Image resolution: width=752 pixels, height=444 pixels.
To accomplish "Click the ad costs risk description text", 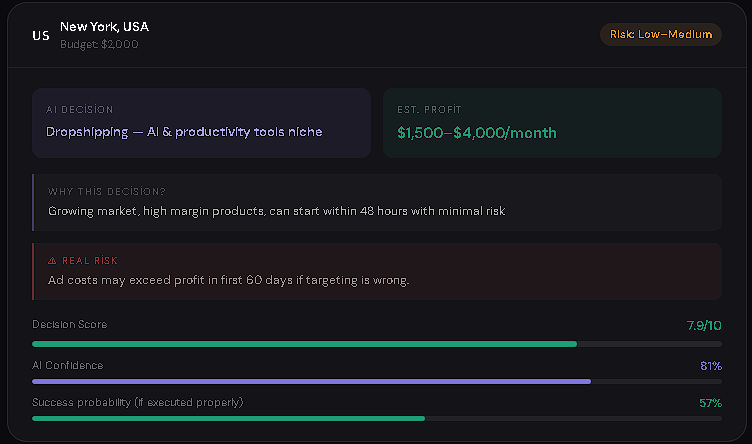I will coord(228,280).
